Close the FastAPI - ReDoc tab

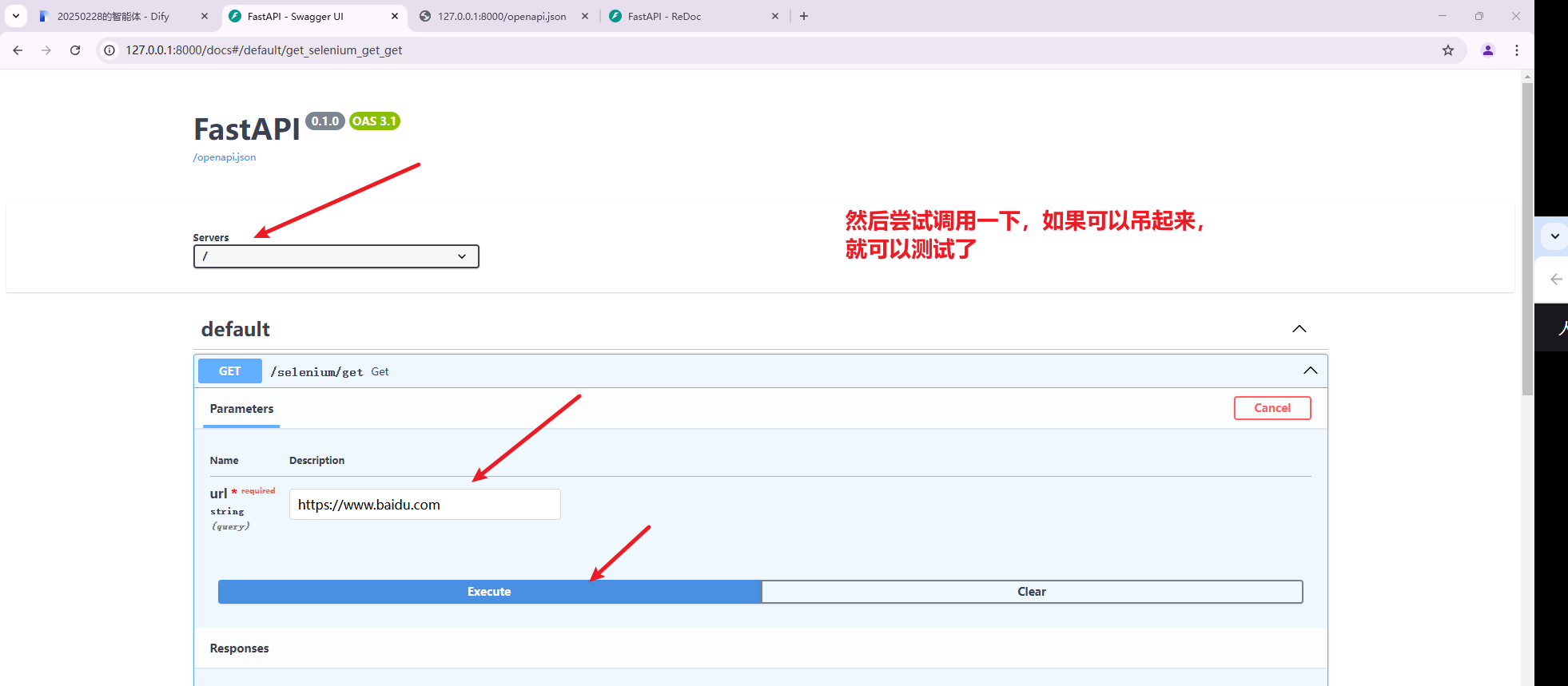point(775,16)
